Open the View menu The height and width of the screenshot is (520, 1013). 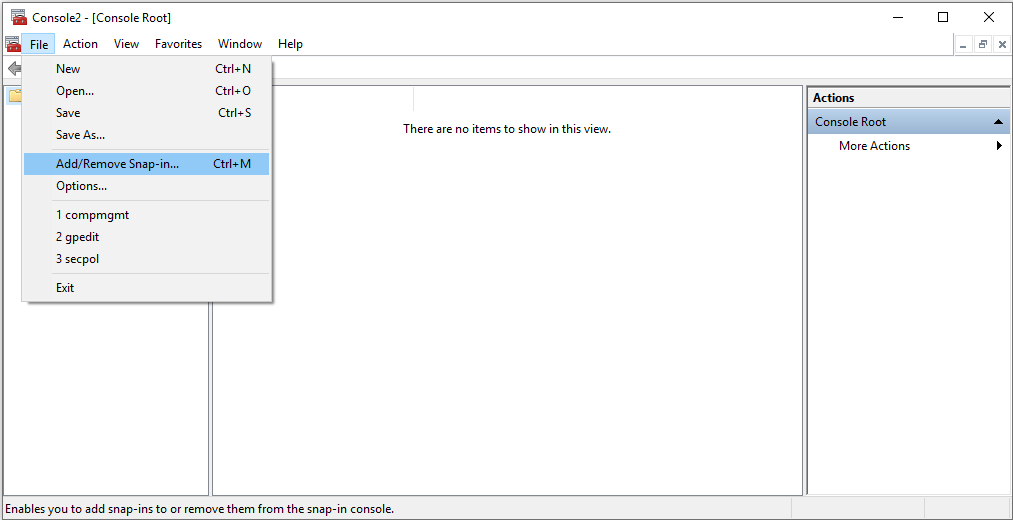click(126, 44)
